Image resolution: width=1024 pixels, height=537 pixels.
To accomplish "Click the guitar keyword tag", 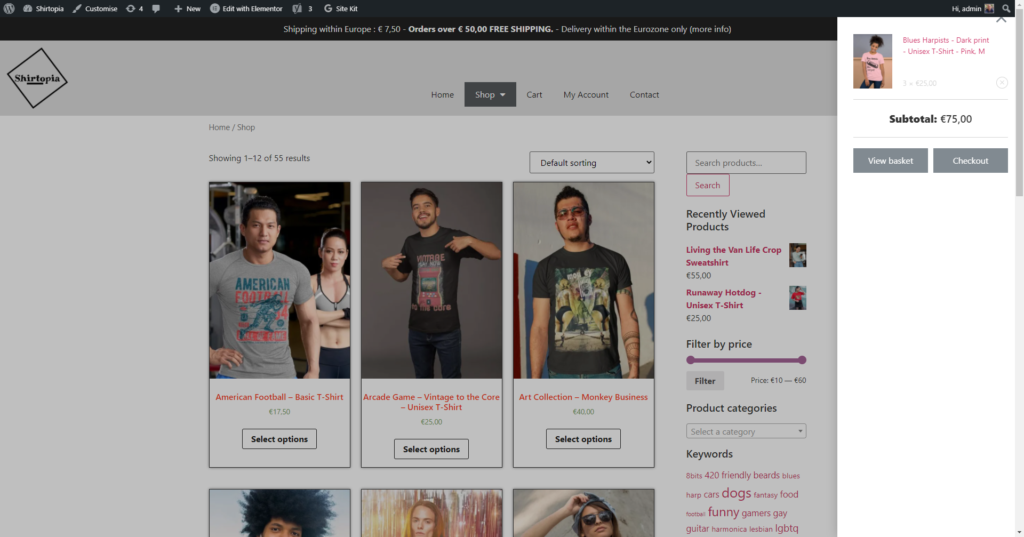I will click(697, 529).
